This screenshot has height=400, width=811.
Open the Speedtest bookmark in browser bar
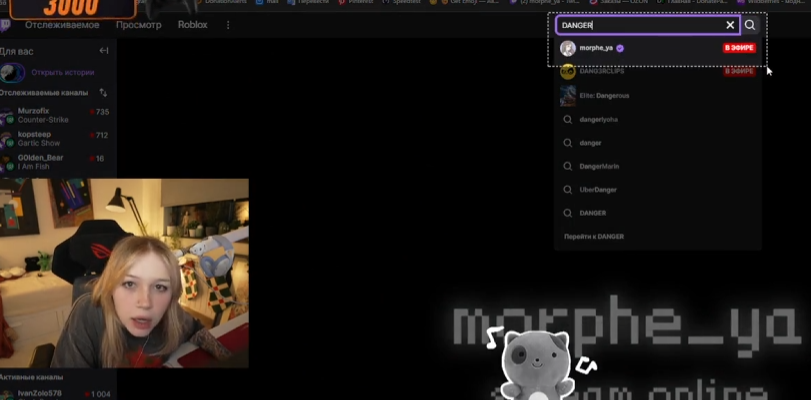tap(403, 2)
